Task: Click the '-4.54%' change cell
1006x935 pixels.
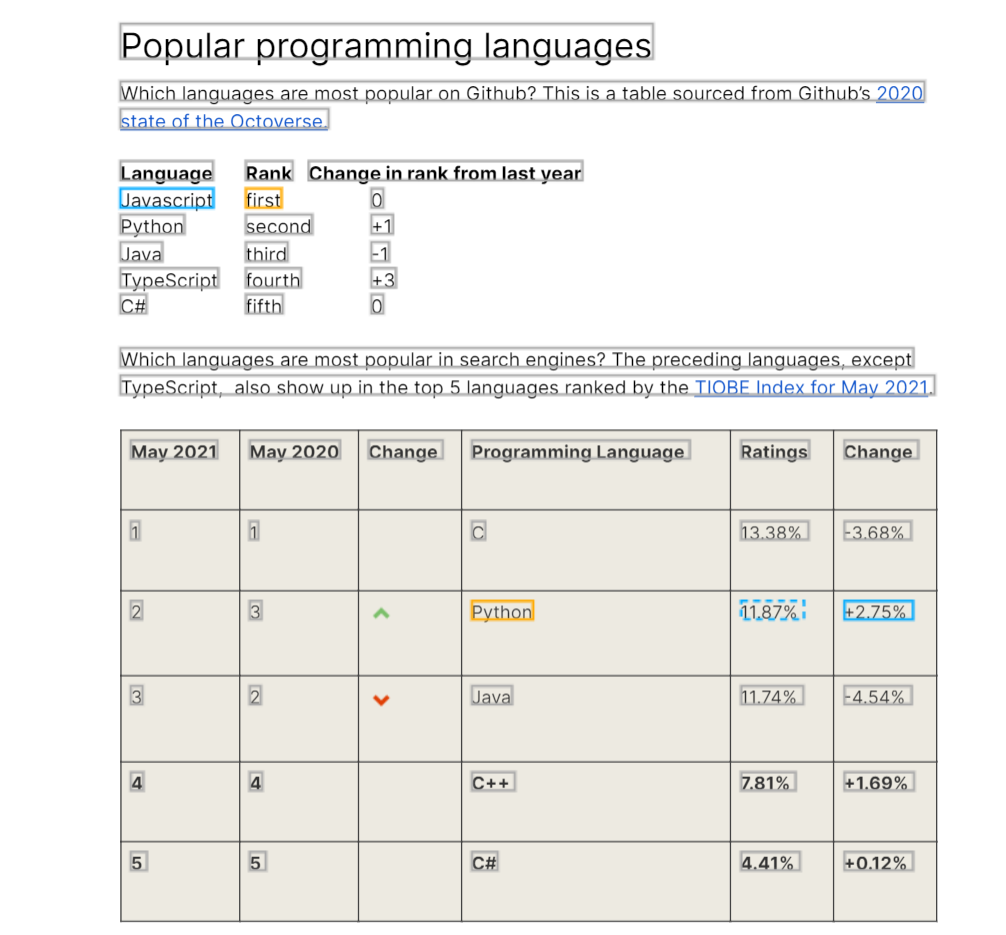Action: click(877, 696)
